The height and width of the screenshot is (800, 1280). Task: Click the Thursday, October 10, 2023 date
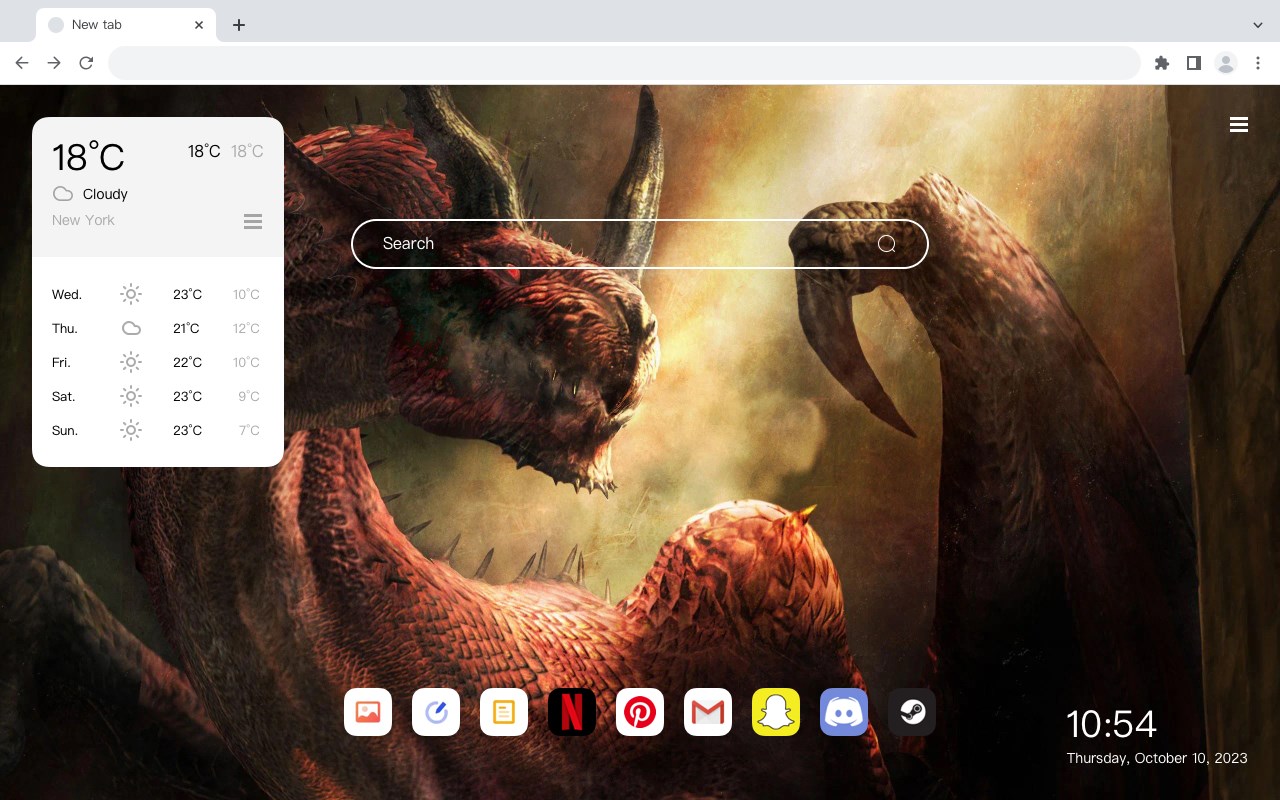(1157, 758)
